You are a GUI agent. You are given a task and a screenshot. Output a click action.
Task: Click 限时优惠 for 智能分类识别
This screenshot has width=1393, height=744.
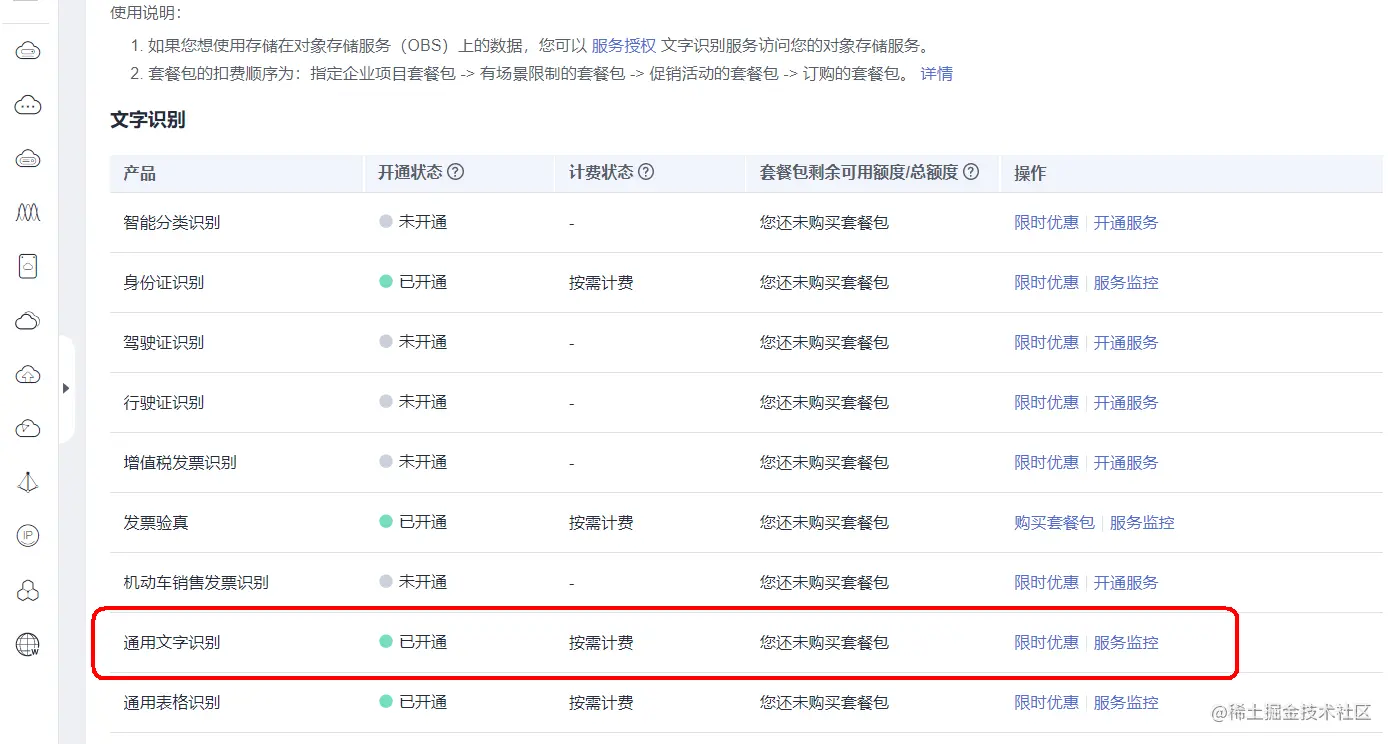click(1047, 223)
